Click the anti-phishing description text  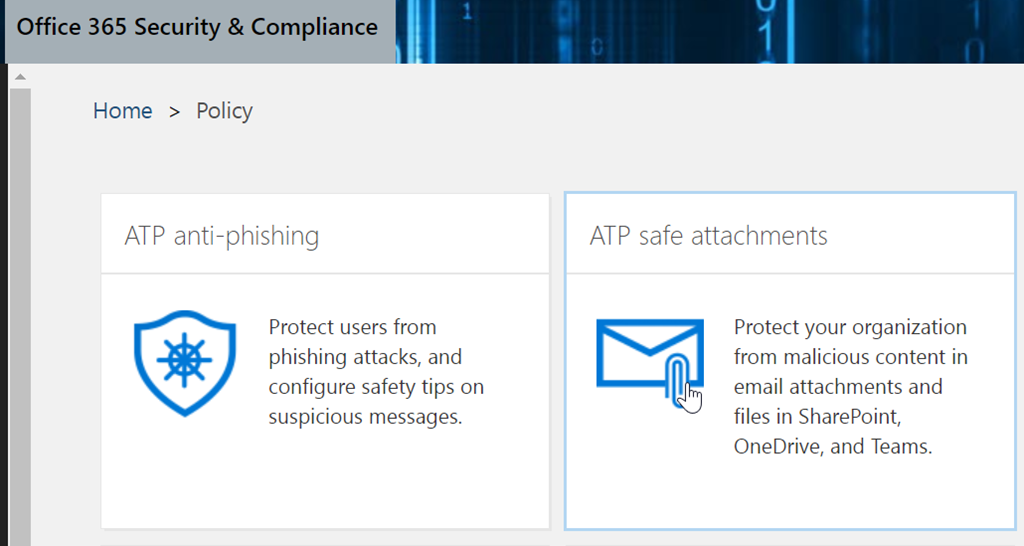(375, 371)
